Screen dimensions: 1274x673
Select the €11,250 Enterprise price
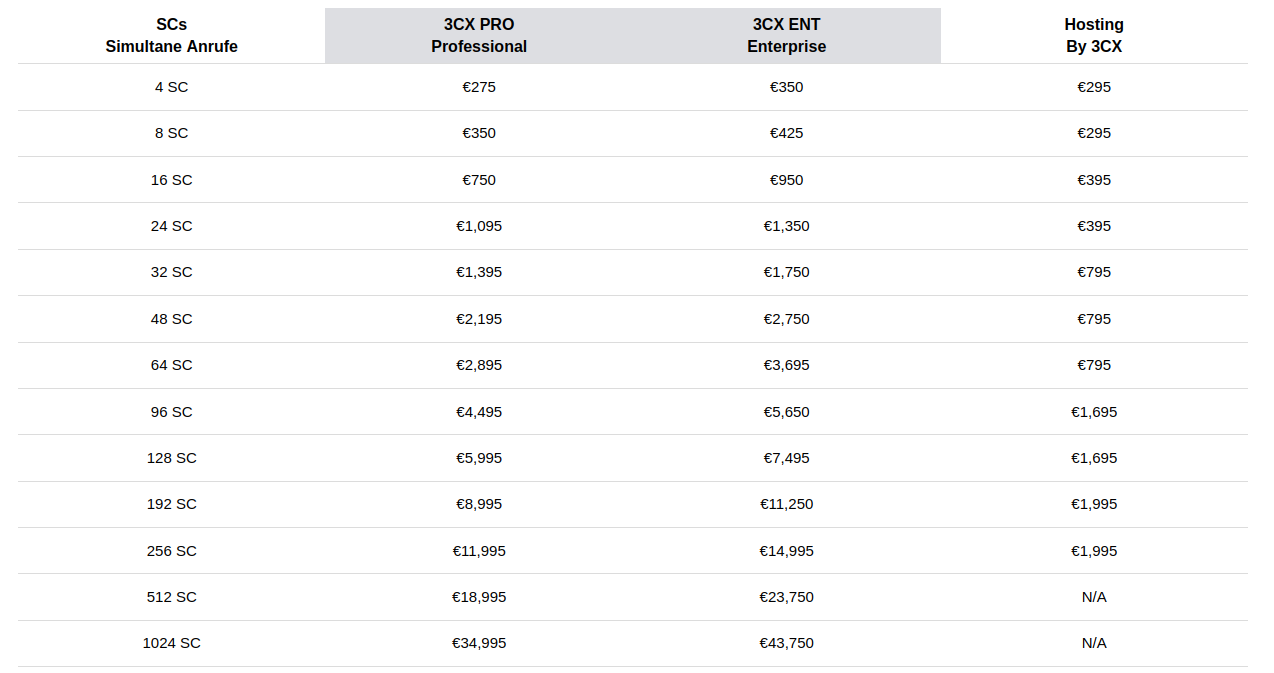tap(787, 504)
